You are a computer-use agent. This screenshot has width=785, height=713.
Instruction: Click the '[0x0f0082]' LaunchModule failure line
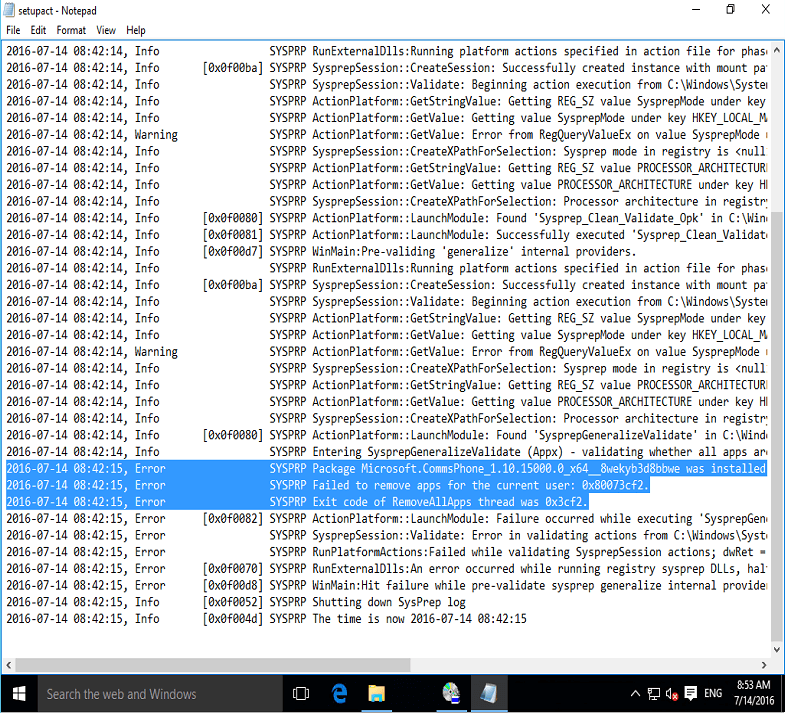386,519
